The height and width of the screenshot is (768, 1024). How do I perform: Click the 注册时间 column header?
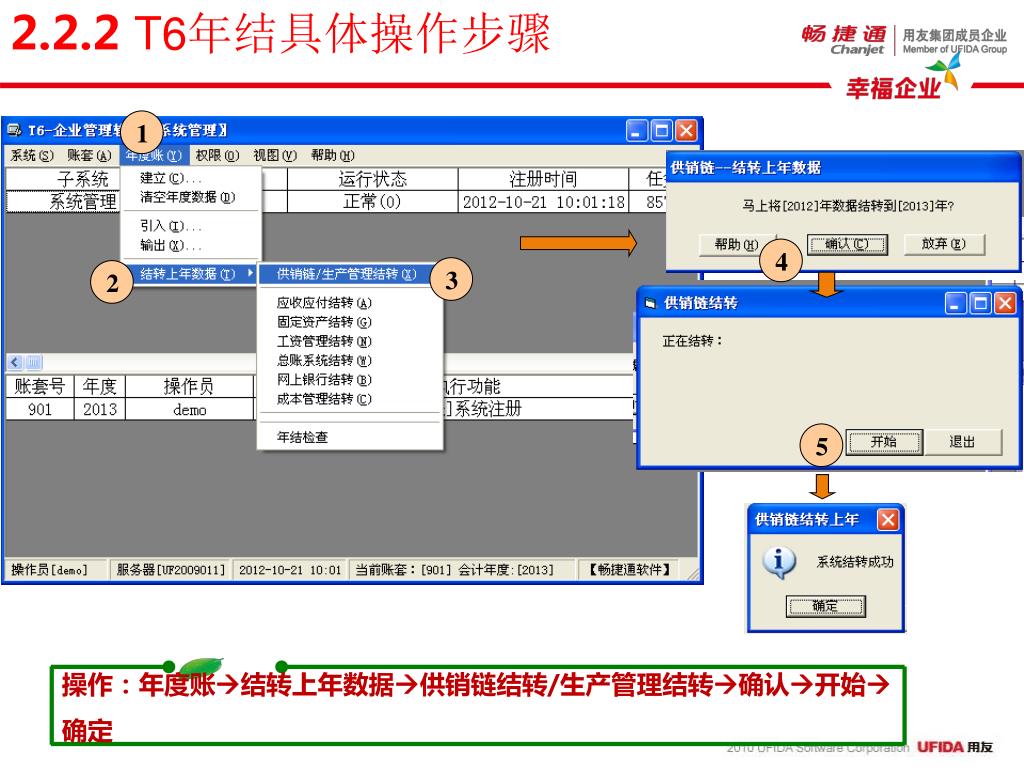pos(543,179)
